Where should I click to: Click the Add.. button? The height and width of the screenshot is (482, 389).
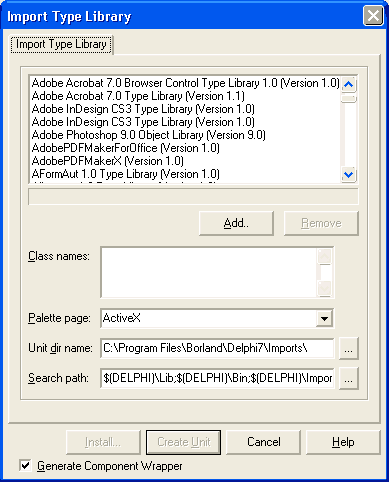pyautogui.click(x=236, y=223)
